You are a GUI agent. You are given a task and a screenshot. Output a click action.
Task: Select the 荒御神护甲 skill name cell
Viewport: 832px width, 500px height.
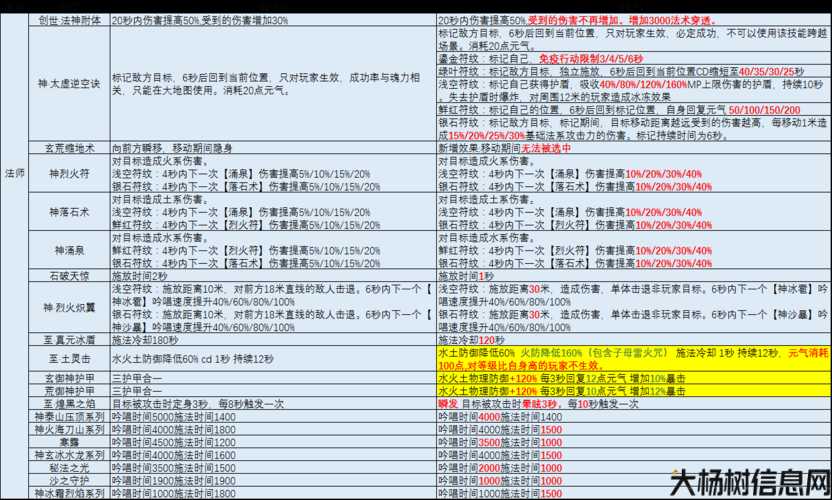(70, 391)
